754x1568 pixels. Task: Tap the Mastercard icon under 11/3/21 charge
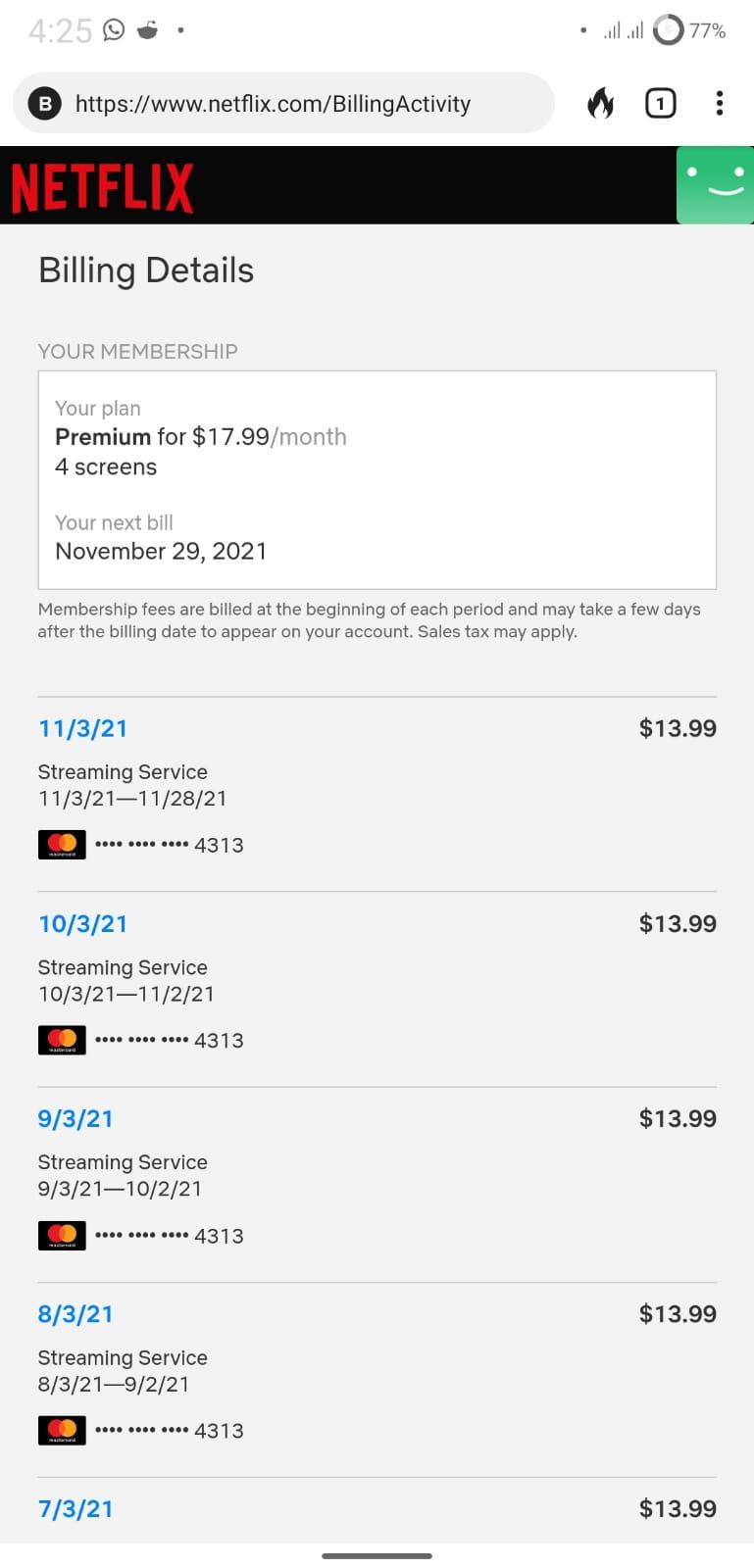coord(62,845)
